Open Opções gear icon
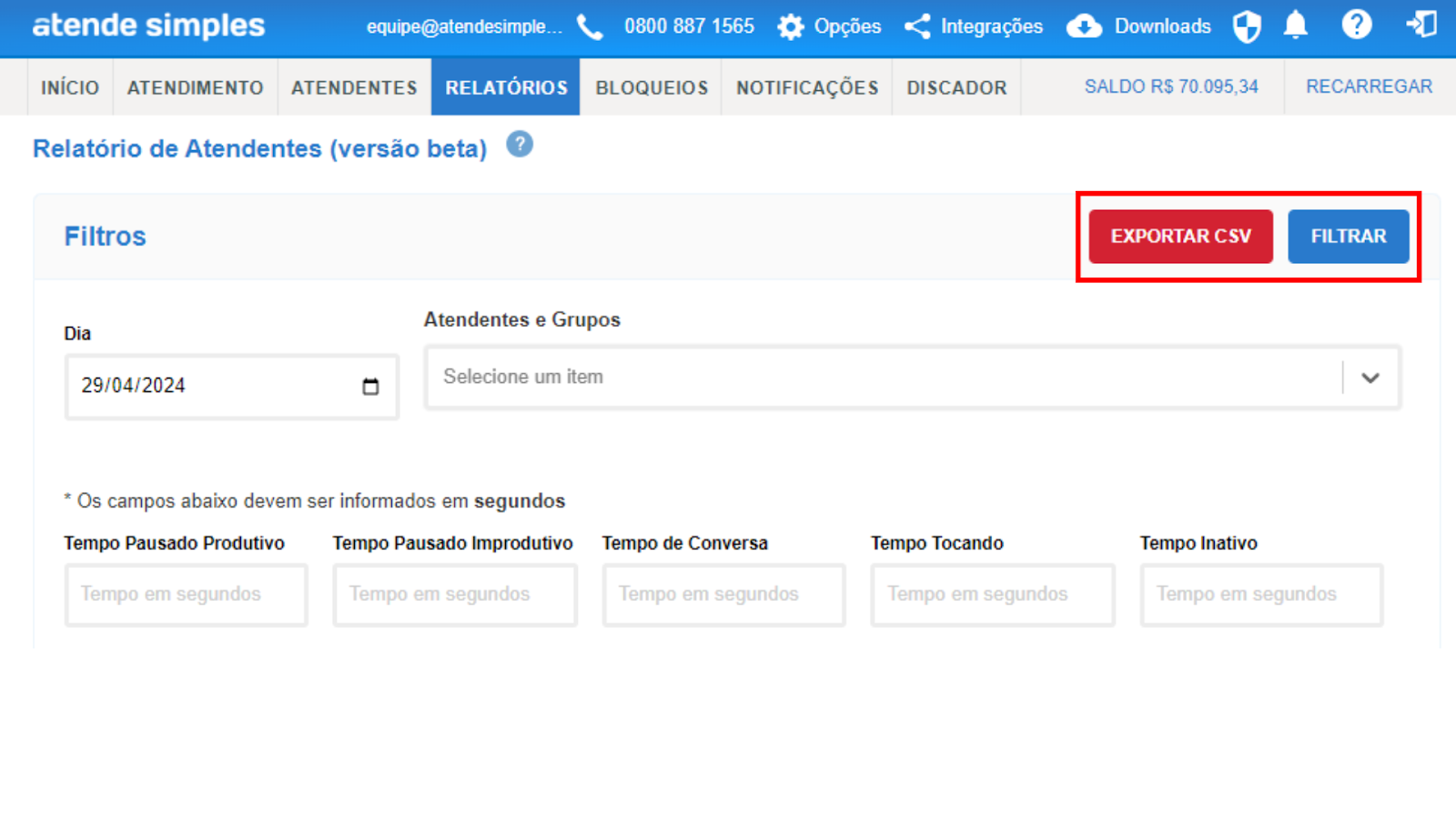The height and width of the screenshot is (819, 1456). [x=790, y=27]
